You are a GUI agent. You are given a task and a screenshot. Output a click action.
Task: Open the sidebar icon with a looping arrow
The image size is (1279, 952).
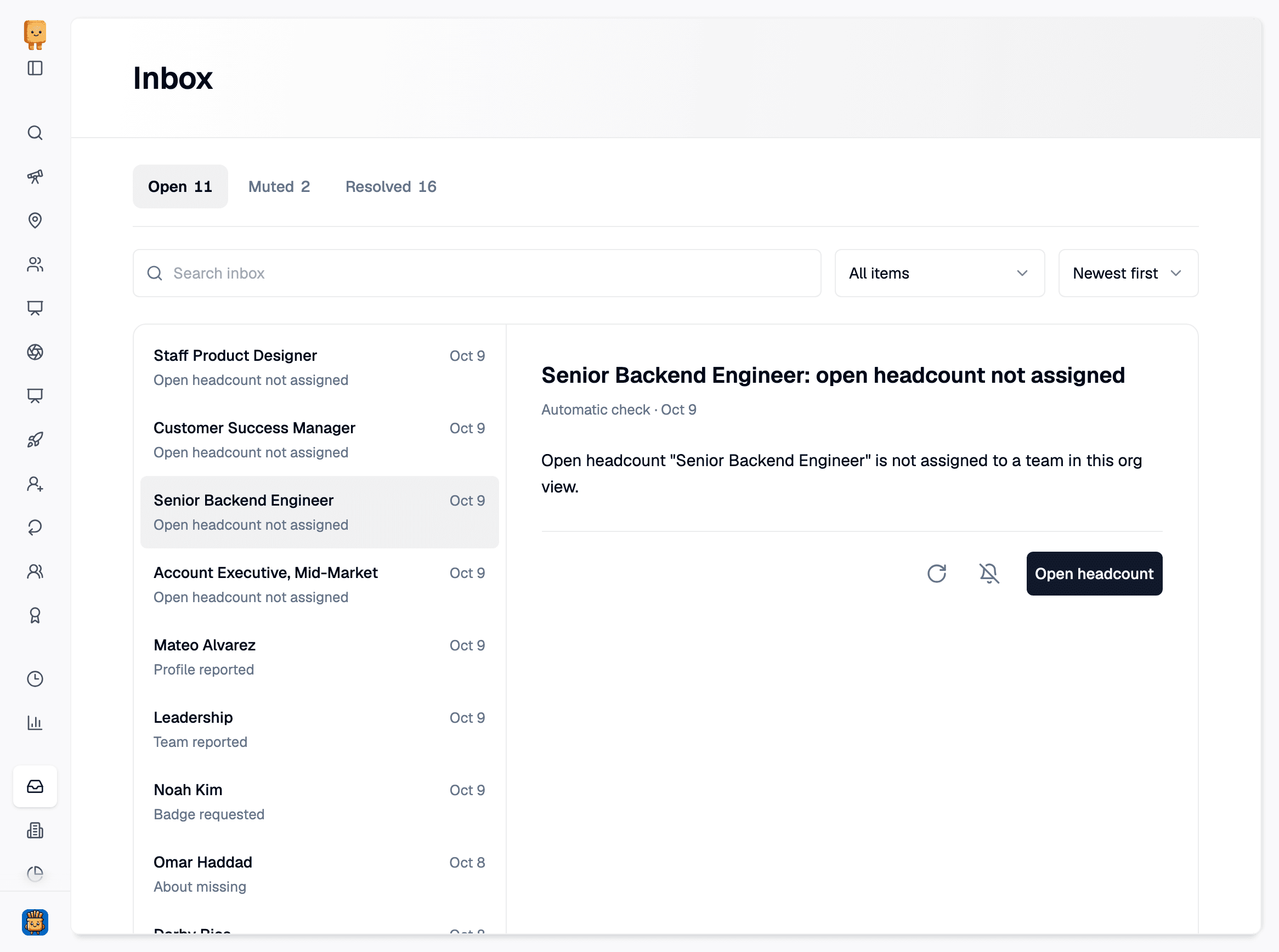point(35,528)
